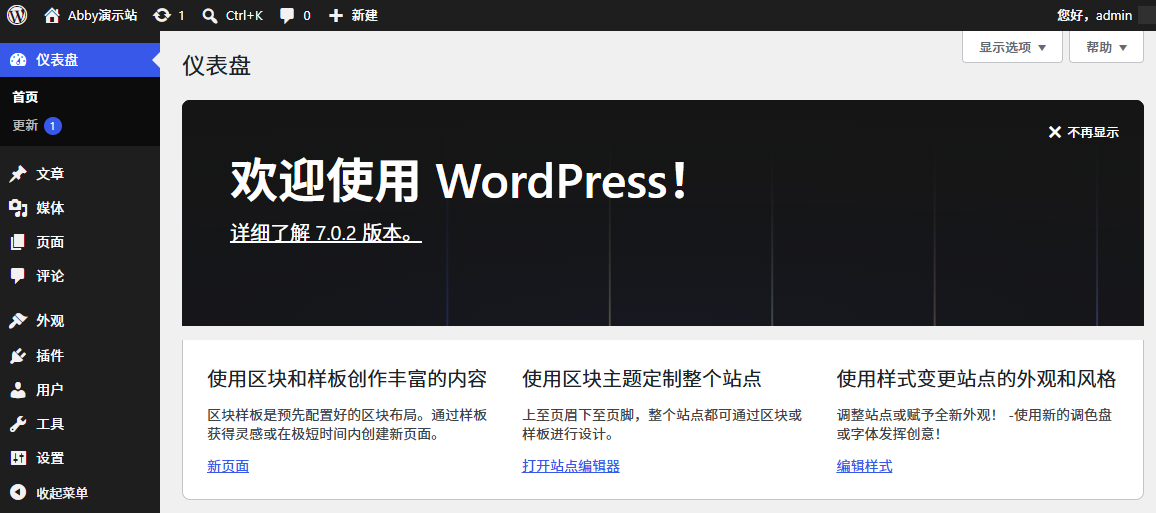Click the 编辑样式 link
Screen dimensions: 1156x513
pos(864,466)
